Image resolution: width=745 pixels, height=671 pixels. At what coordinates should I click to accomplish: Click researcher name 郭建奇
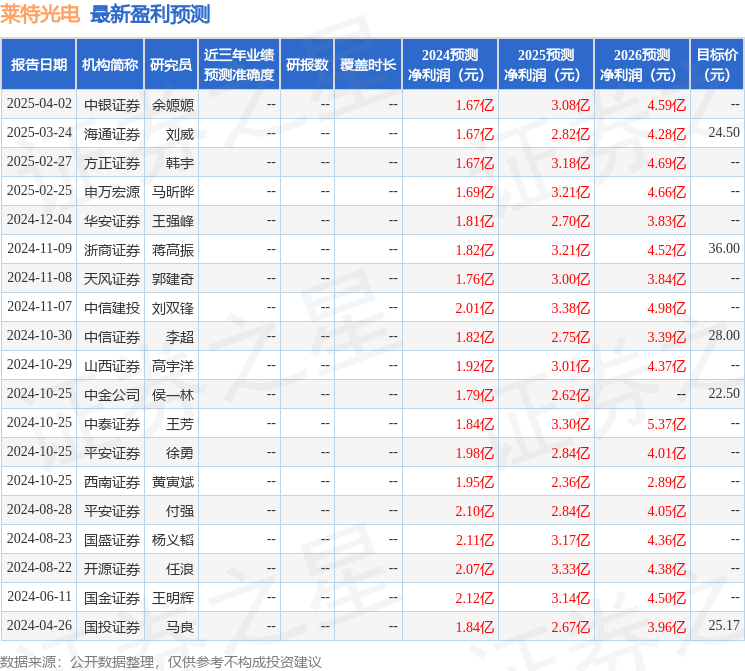coord(173,279)
